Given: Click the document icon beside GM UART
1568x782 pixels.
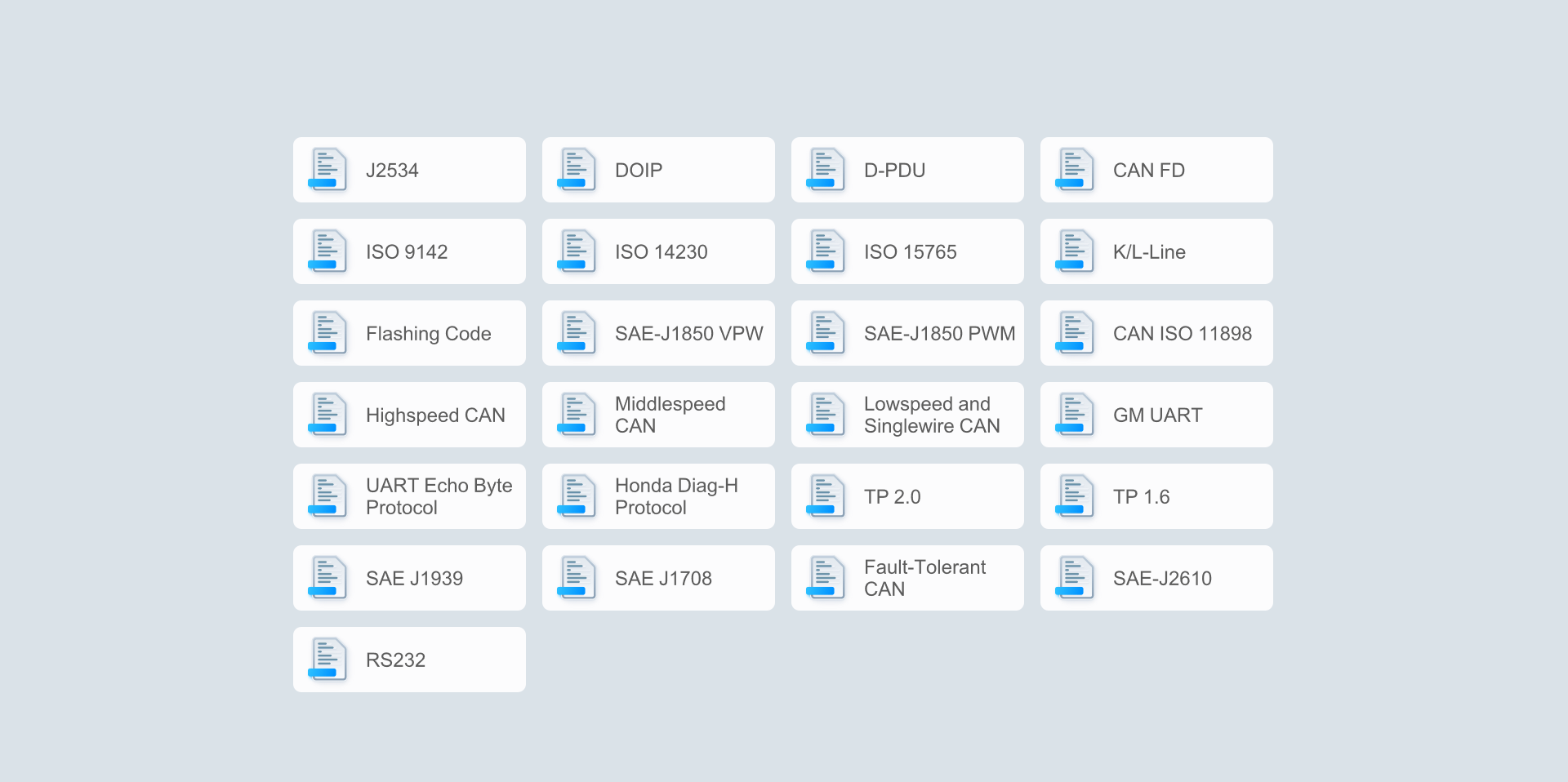Looking at the screenshot, I should coord(1075,415).
